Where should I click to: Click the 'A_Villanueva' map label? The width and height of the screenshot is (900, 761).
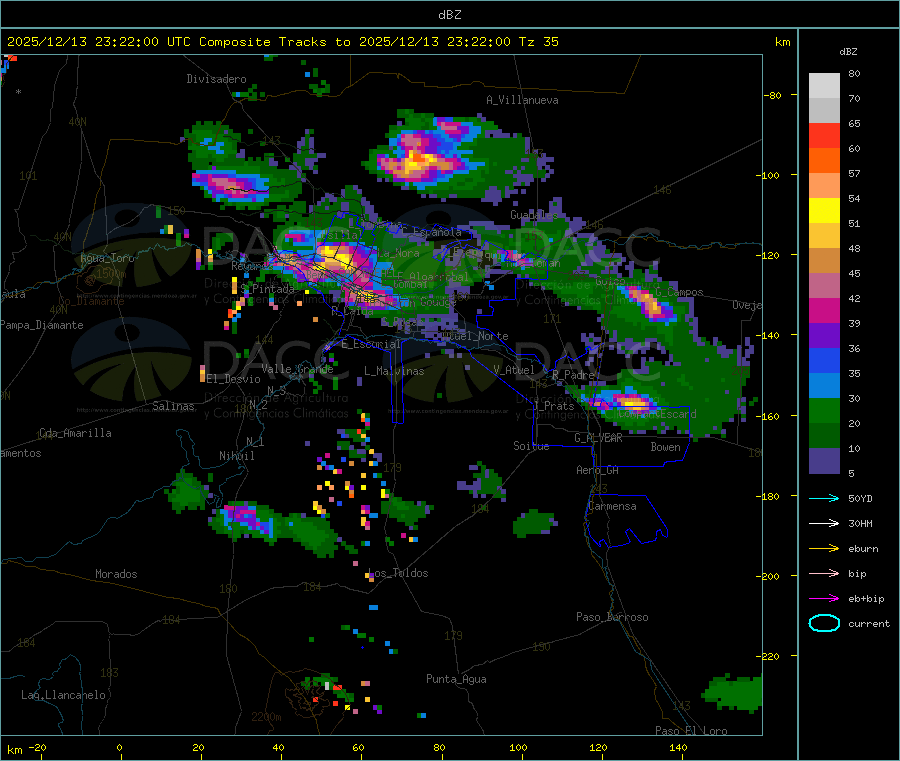pos(522,100)
